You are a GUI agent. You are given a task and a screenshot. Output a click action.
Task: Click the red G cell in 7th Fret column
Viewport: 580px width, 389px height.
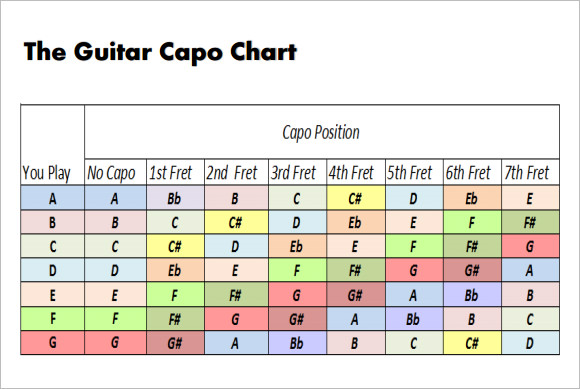[530, 246]
